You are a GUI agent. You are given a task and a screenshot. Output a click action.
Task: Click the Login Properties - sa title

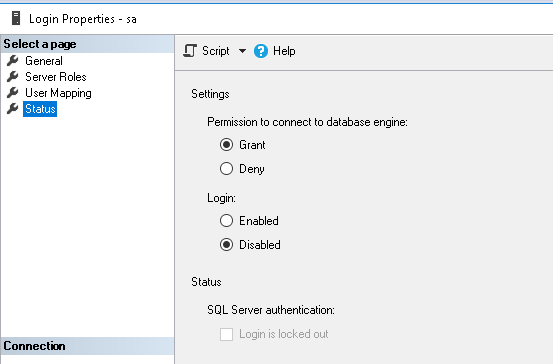(x=83, y=19)
